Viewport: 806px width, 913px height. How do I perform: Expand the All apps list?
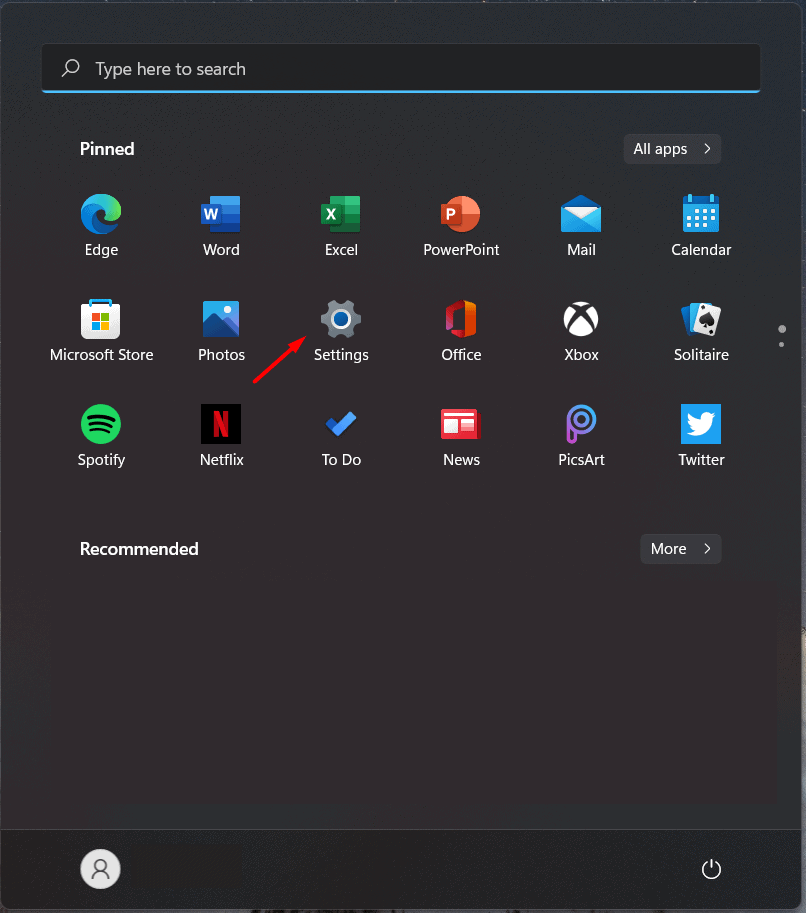[x=672, y=149]
